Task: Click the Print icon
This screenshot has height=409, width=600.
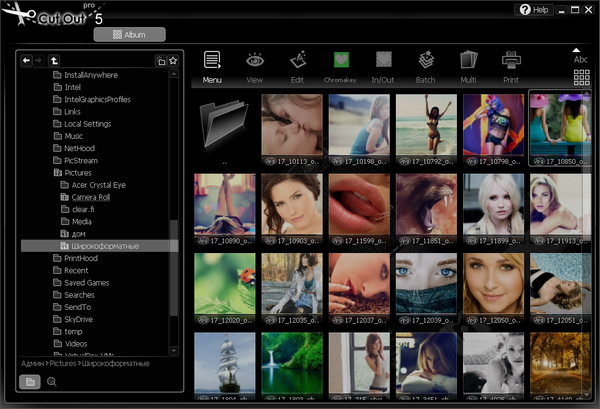Action: [511, 62]
